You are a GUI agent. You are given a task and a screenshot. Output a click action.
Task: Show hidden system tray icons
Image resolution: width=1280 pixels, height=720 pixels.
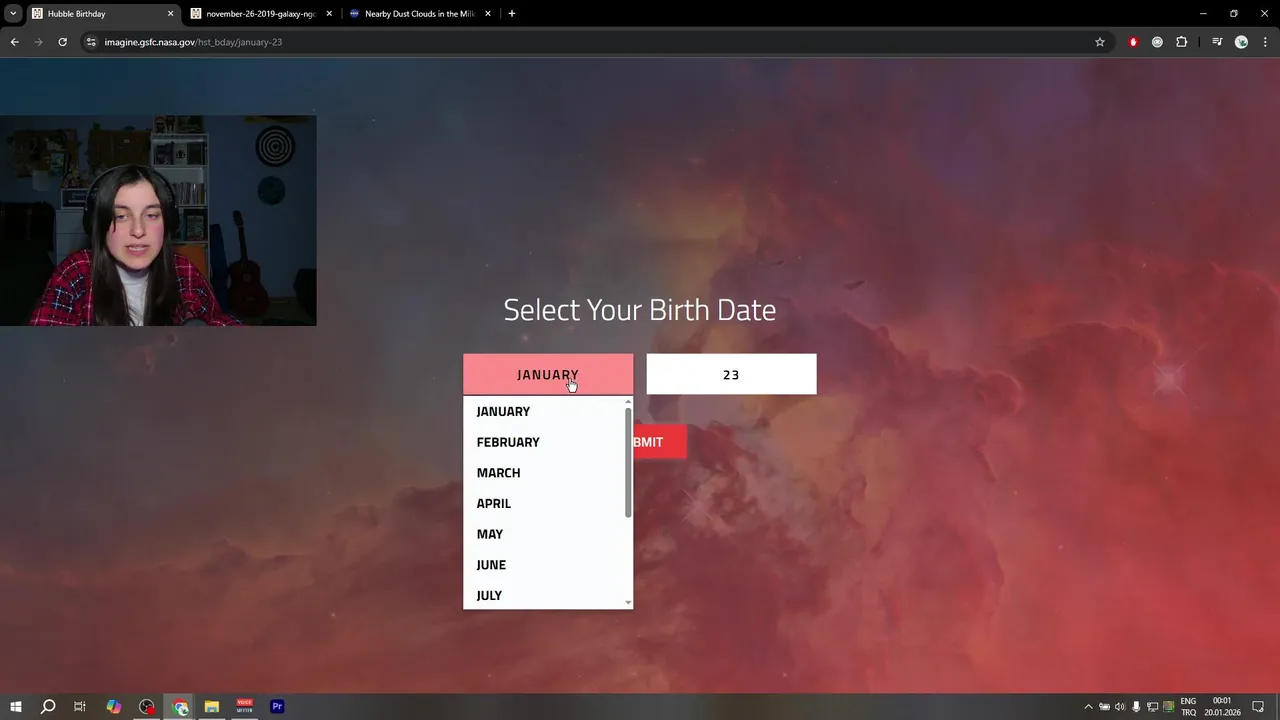click(1088, 707)
